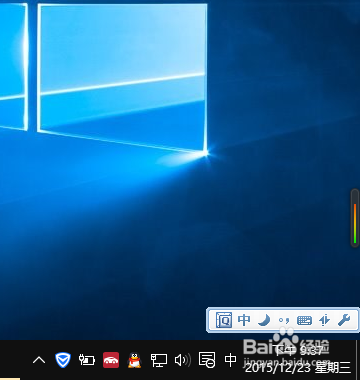This screenshot has width=360, height=380.
Task: Click the Show desktop strip at taskbar end
Action: coord(358,360)
